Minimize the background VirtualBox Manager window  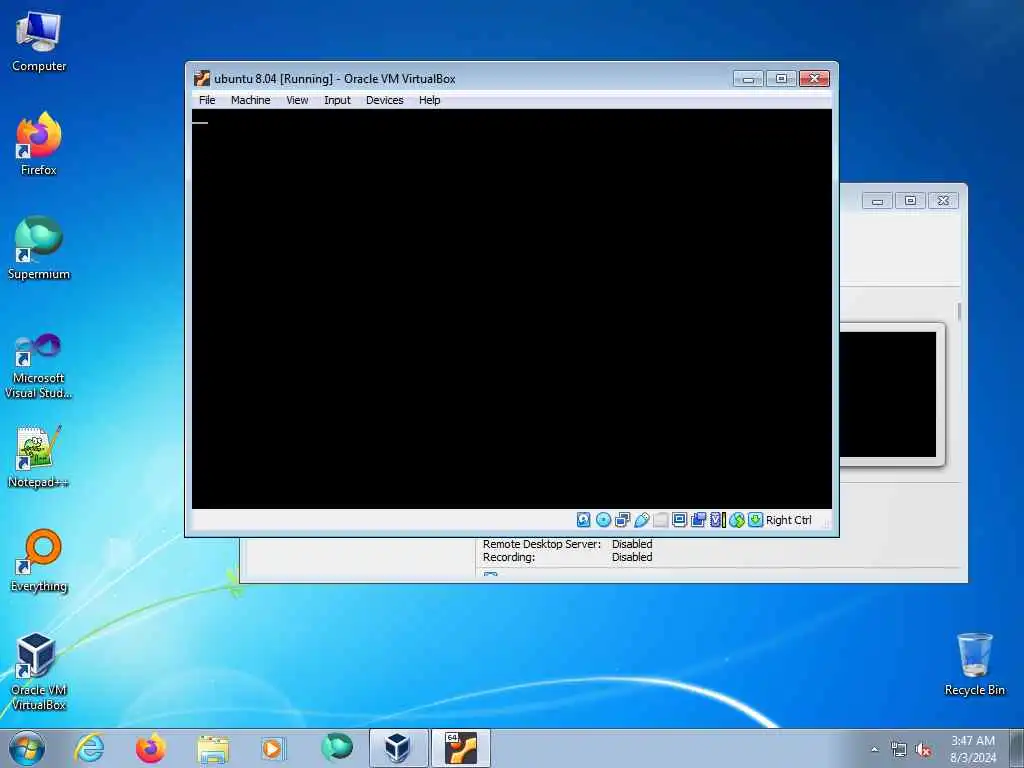877,200
